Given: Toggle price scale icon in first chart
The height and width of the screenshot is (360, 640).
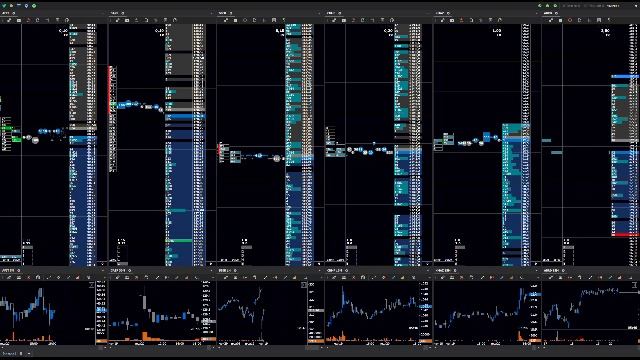Looking at the screenshot, I should coord(91,284).
